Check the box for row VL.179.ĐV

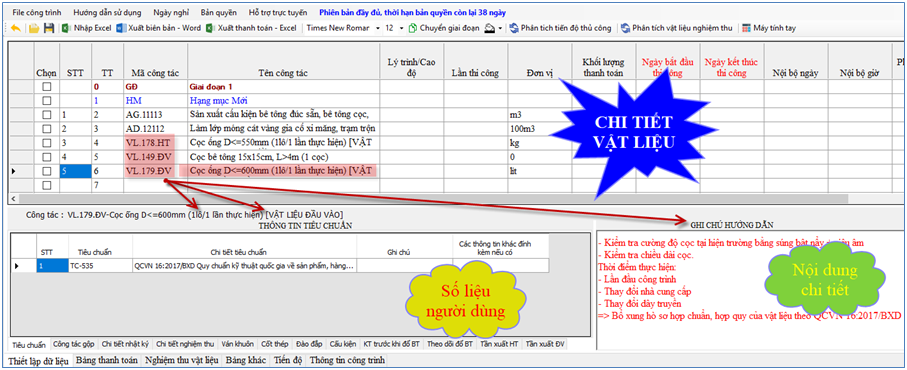pos(47,171)
